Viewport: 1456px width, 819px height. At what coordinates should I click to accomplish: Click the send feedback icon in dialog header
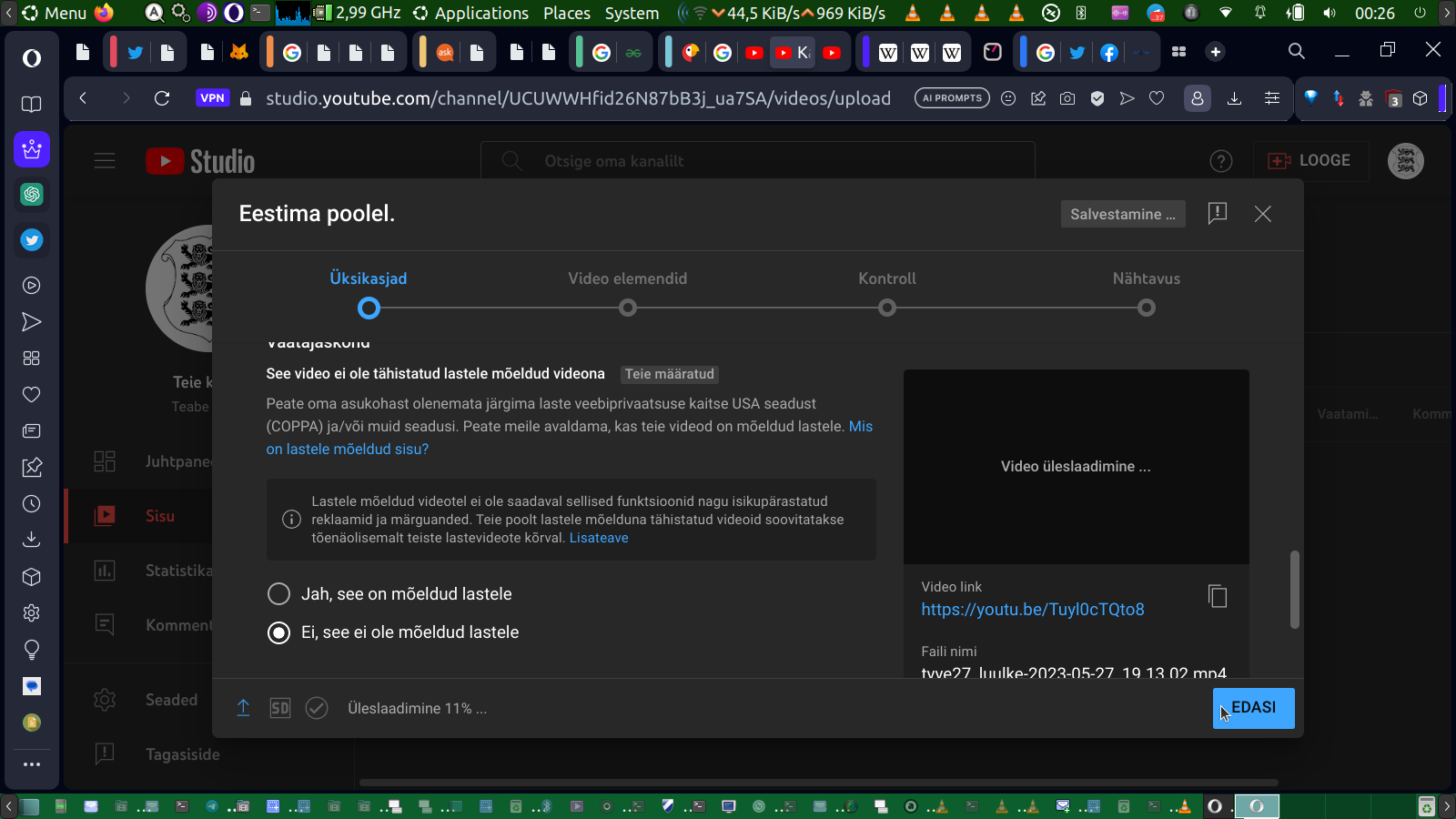(1217, 214)
